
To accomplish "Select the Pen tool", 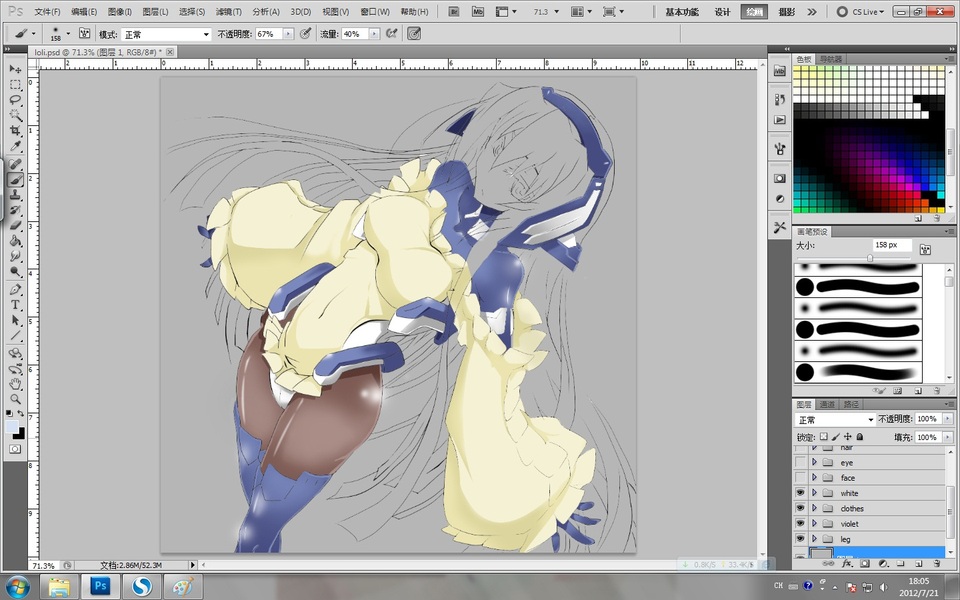I will coord(15,290).
